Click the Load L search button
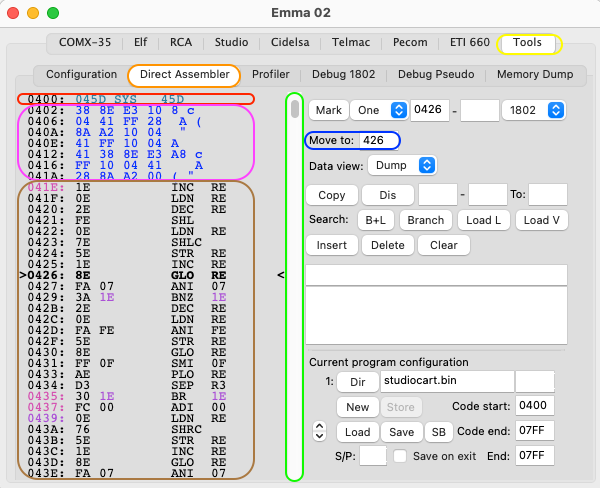 coord(484,220)
